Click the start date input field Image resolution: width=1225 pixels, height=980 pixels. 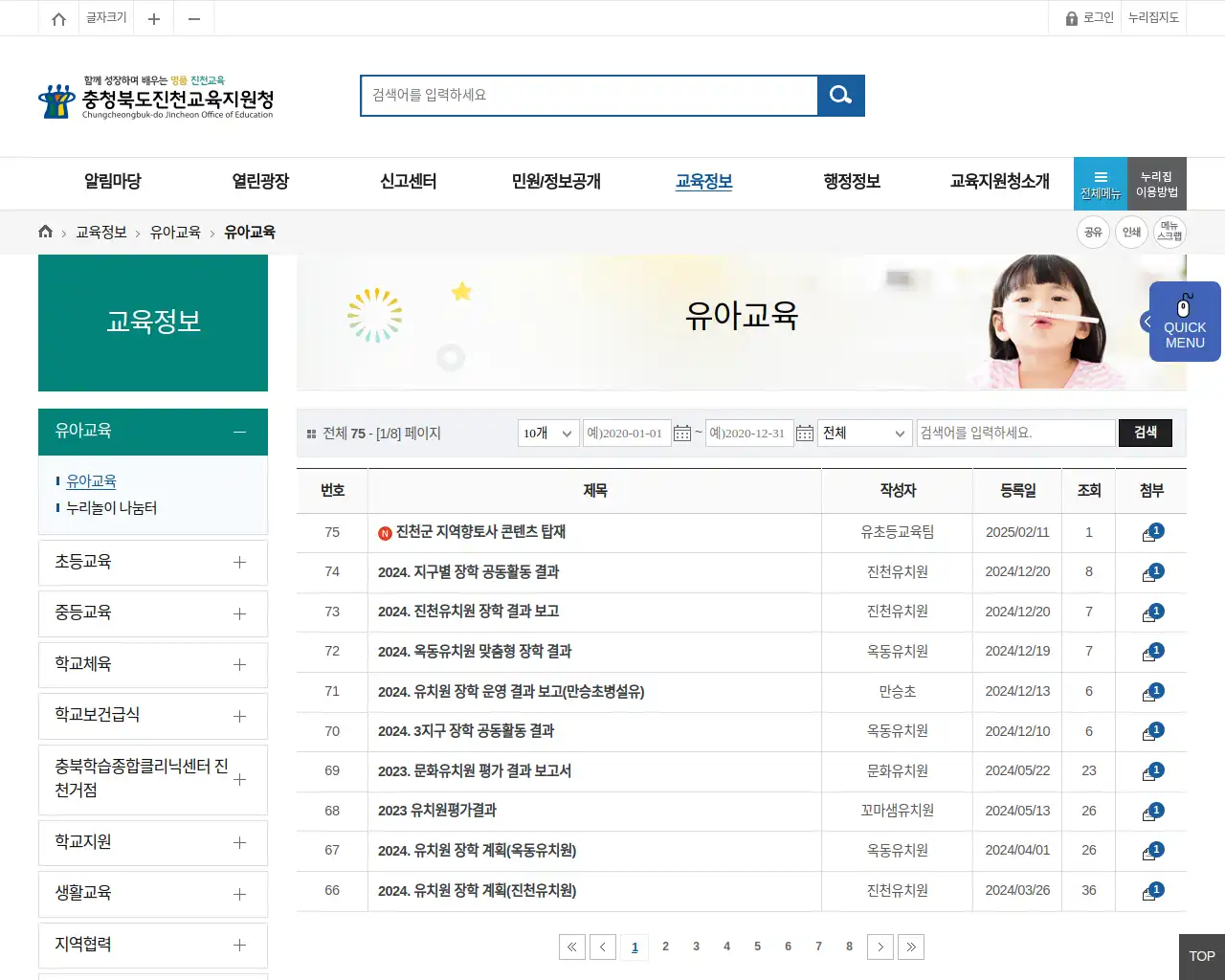pos(627,434)
